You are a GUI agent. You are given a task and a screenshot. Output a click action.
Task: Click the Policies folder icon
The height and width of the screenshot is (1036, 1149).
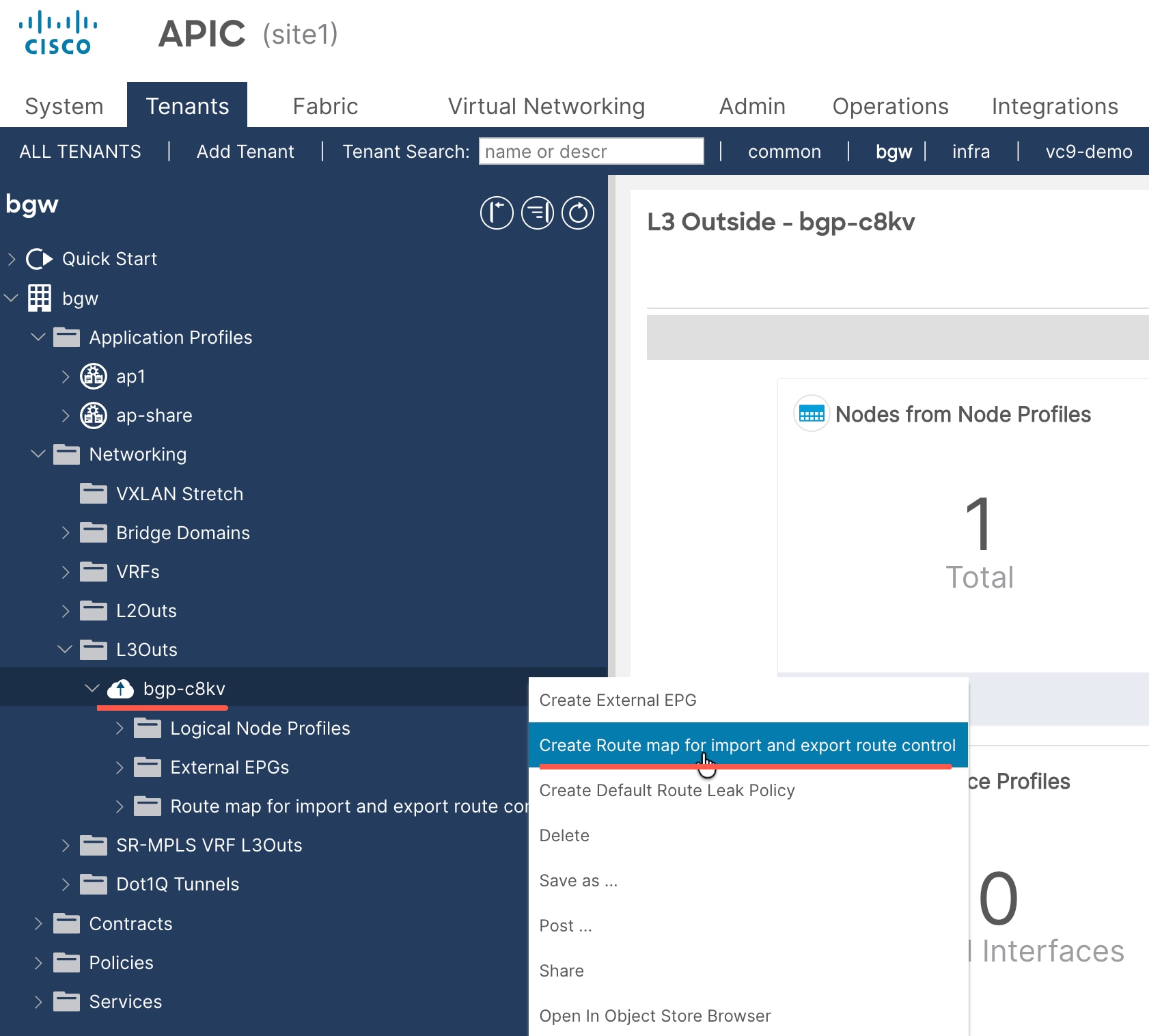(x=66, y=962)
